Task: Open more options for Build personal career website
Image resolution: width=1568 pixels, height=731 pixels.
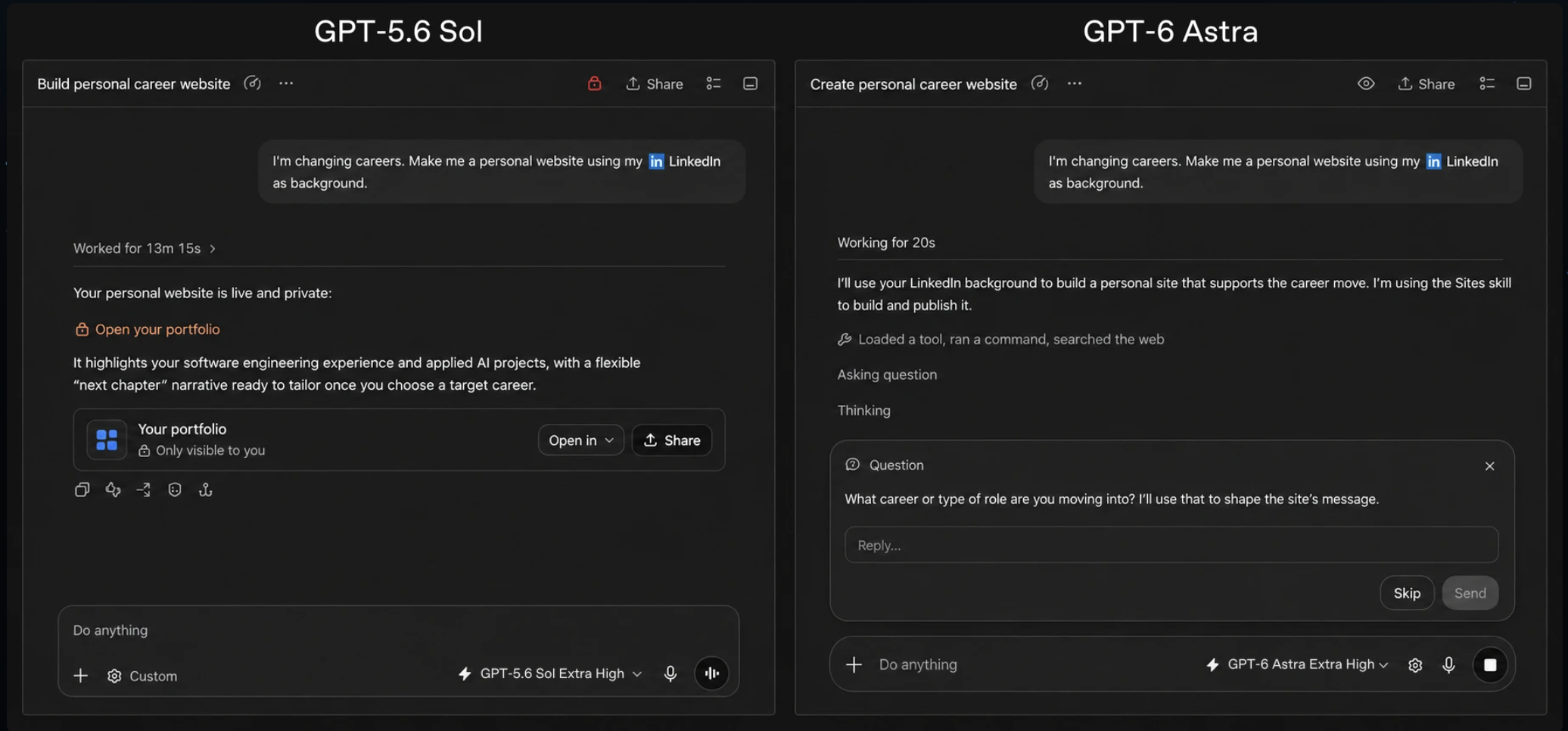Action: (286, 83)
